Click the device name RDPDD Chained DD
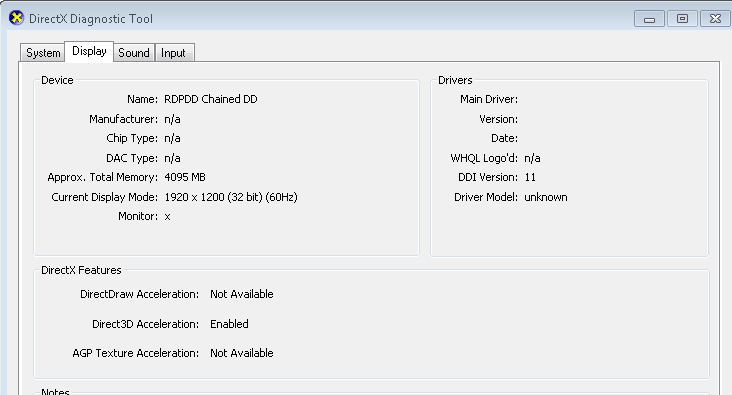Screen dimensions: 732x395 click(211, 99)
